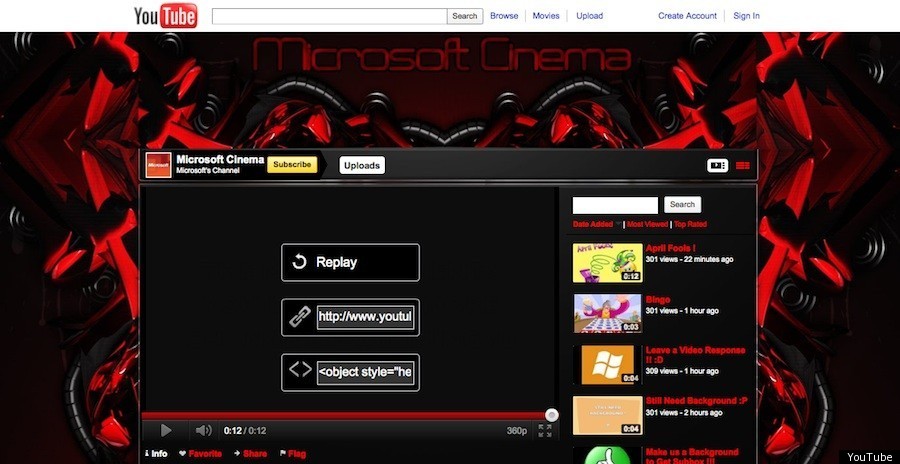Play the video with the play button

coord(166,430)
